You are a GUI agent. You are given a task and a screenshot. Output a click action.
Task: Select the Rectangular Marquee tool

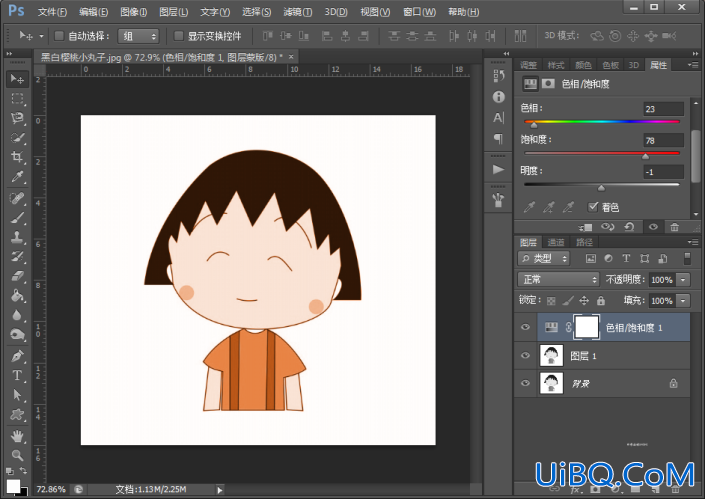click(x=17, y=98)
